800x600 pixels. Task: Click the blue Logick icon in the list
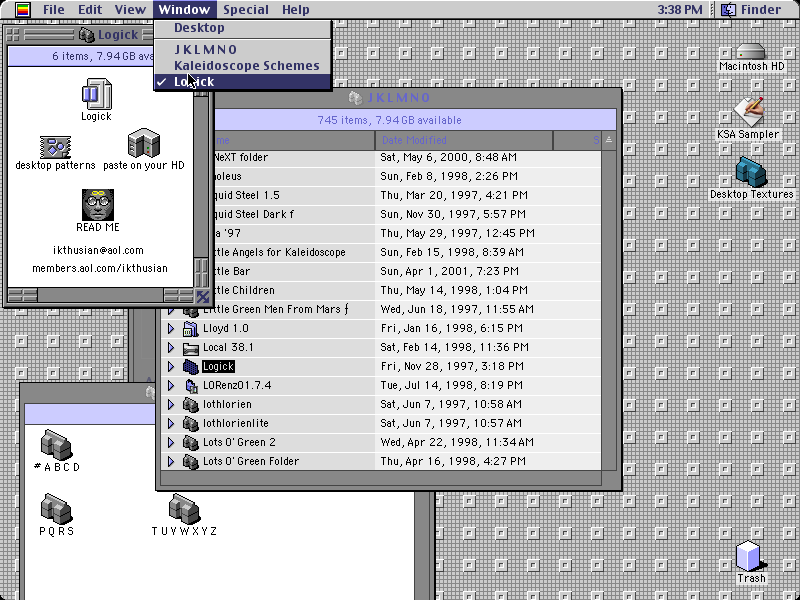[x=190, y=367]
